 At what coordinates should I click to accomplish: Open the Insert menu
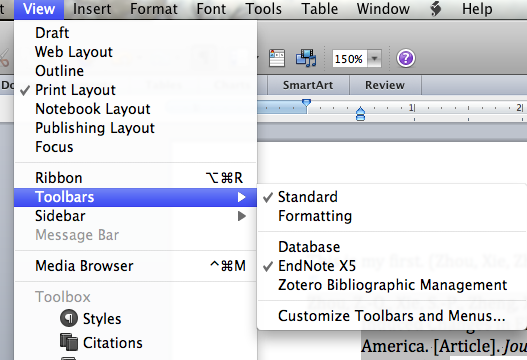point(92,9)
